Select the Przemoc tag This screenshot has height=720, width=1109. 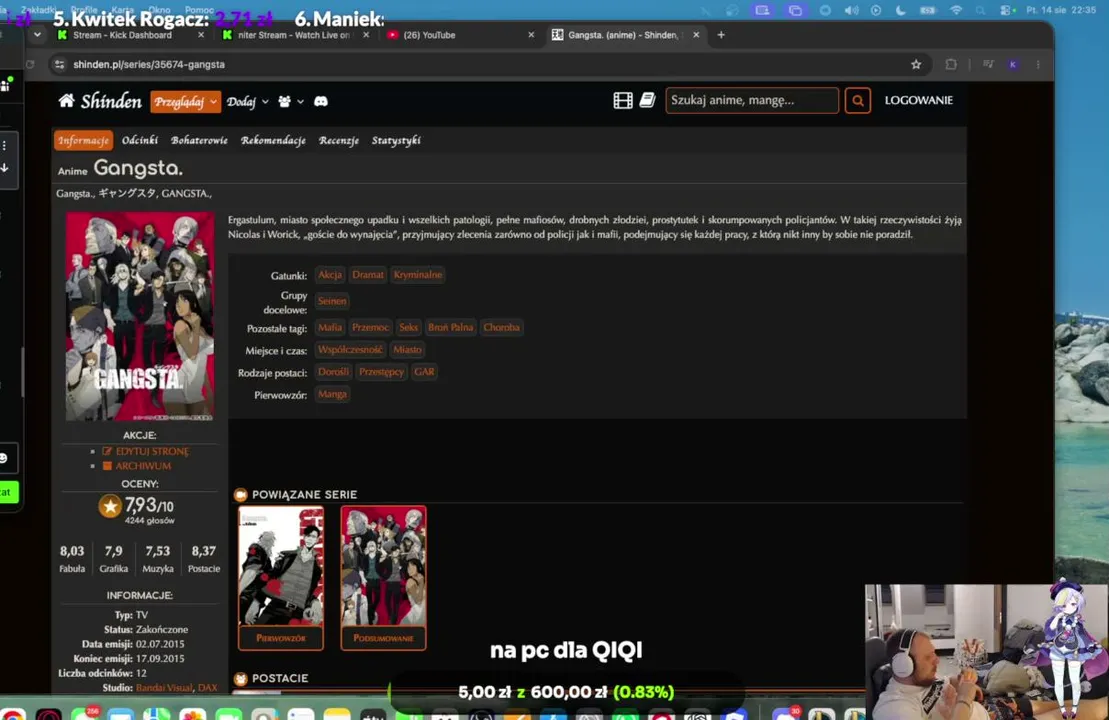[370, 327]
